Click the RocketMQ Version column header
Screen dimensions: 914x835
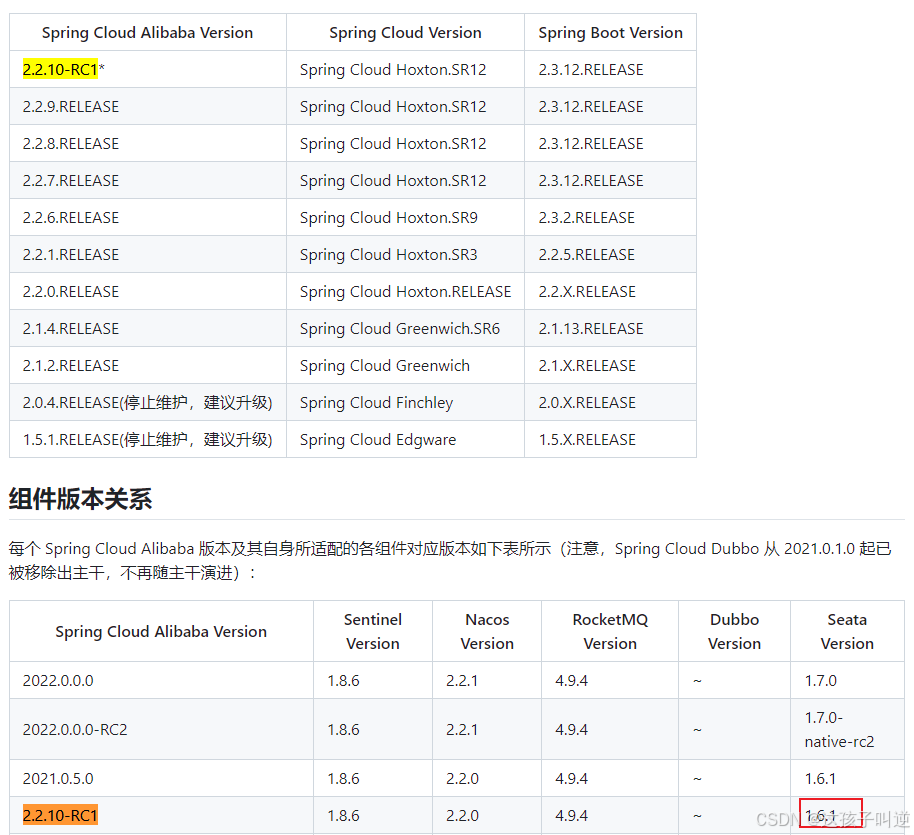click(610, 631)
